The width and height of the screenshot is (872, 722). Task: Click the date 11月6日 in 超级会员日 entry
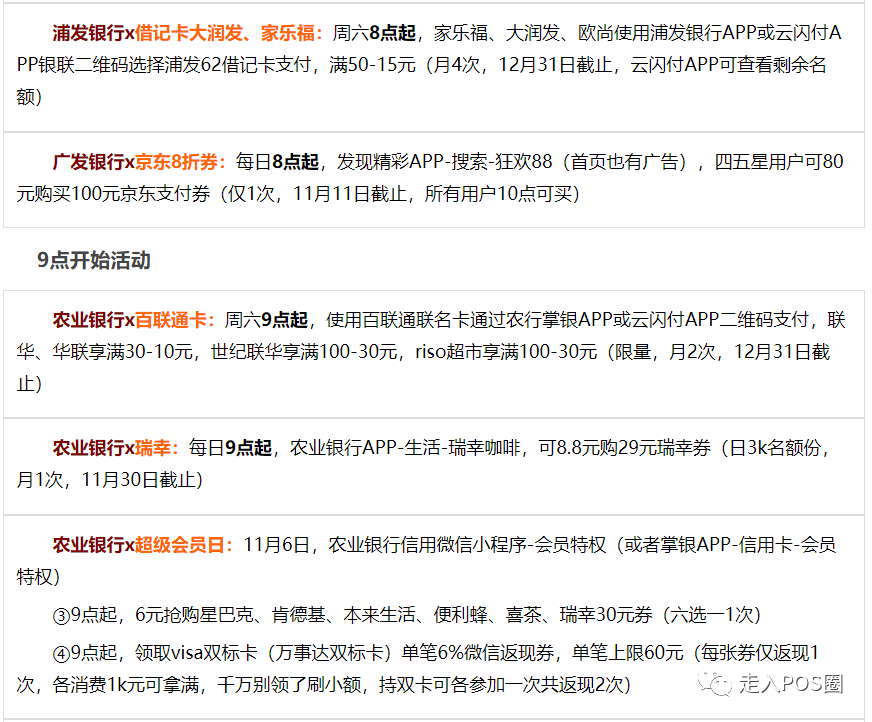pyautogui.click(x=276, y=545)
